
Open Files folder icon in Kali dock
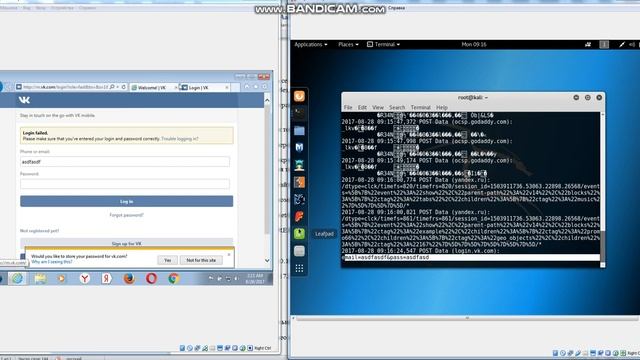click(299, 131)
